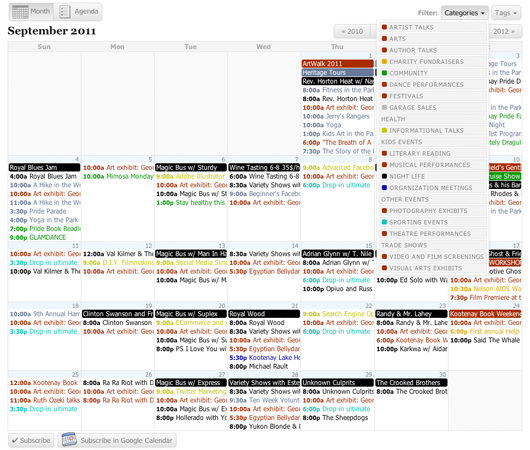This screenshot has height=450, width=530.
Task: Click the Subscribe checkmark icon
Action: [x=15, y=441]
